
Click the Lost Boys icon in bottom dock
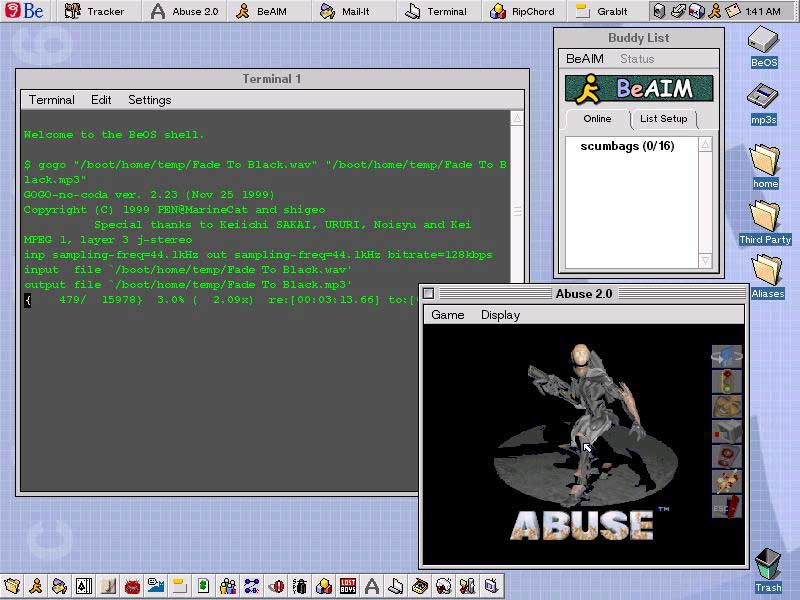tap(348, 586)
